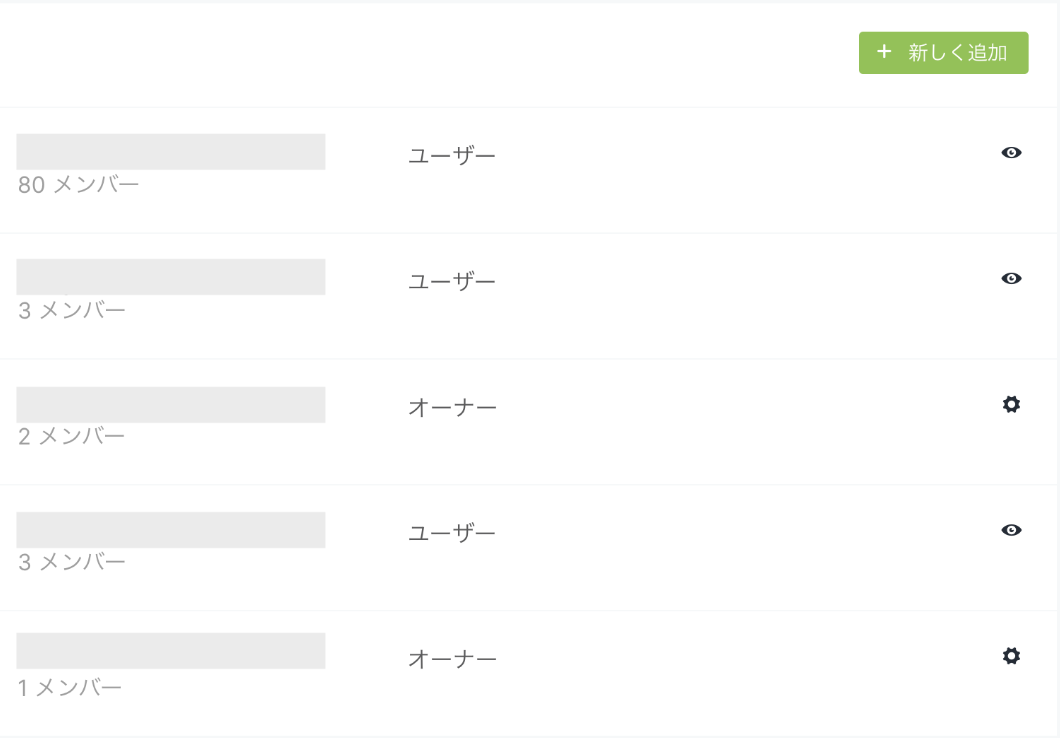
Task: Open the group name above 1 メンバー
Action: (x=170, y=651)
